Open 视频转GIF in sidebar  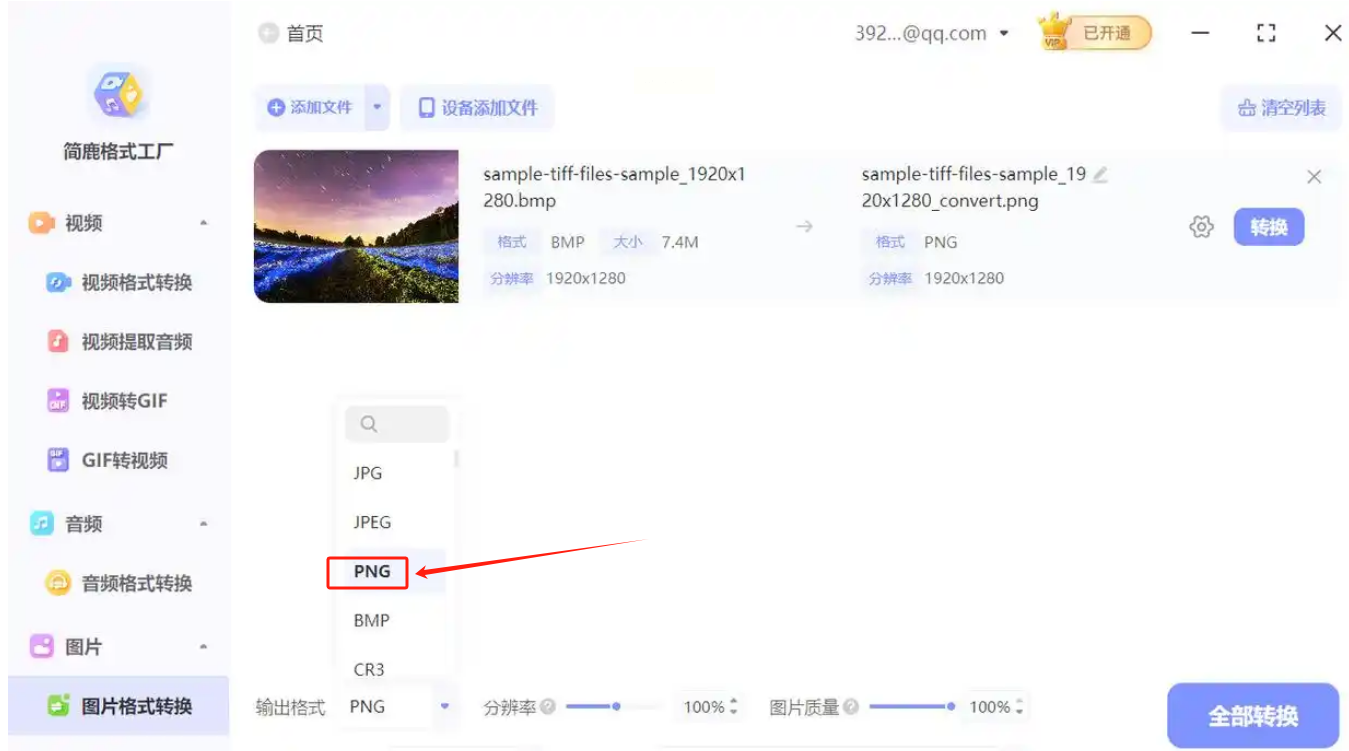click(x=108, y=401)
